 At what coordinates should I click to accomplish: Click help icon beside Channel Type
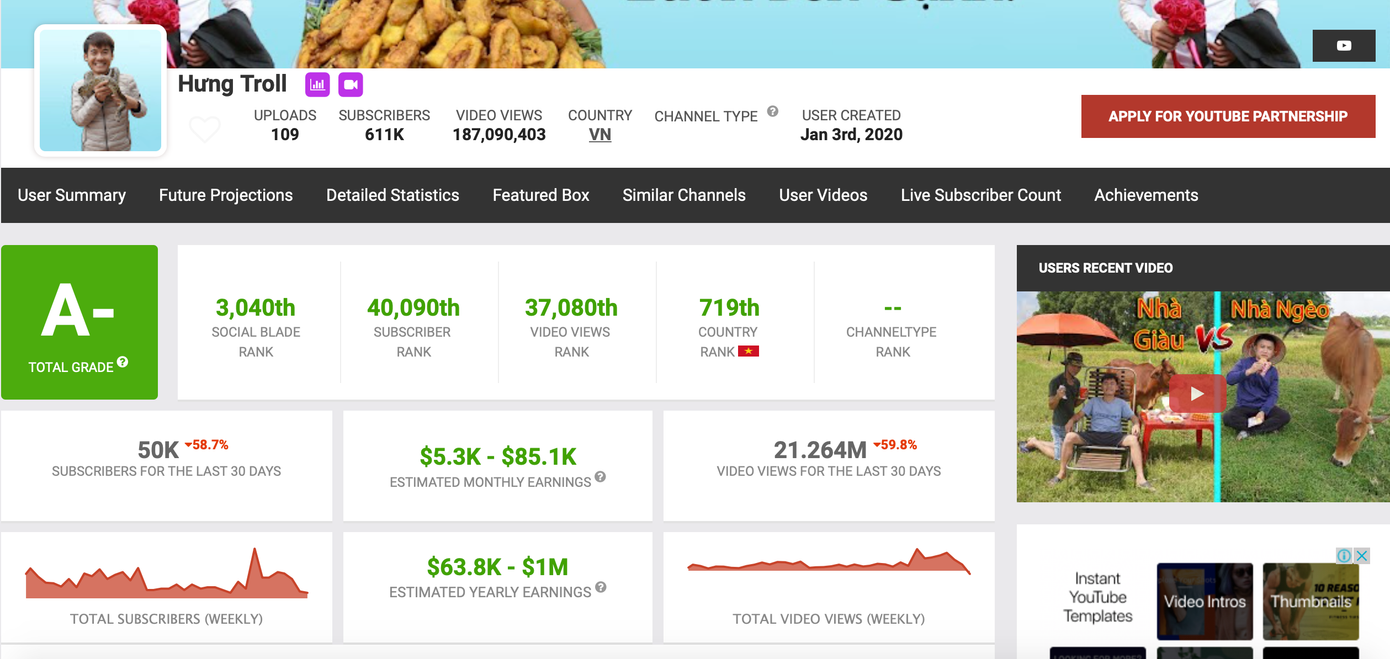773,112
